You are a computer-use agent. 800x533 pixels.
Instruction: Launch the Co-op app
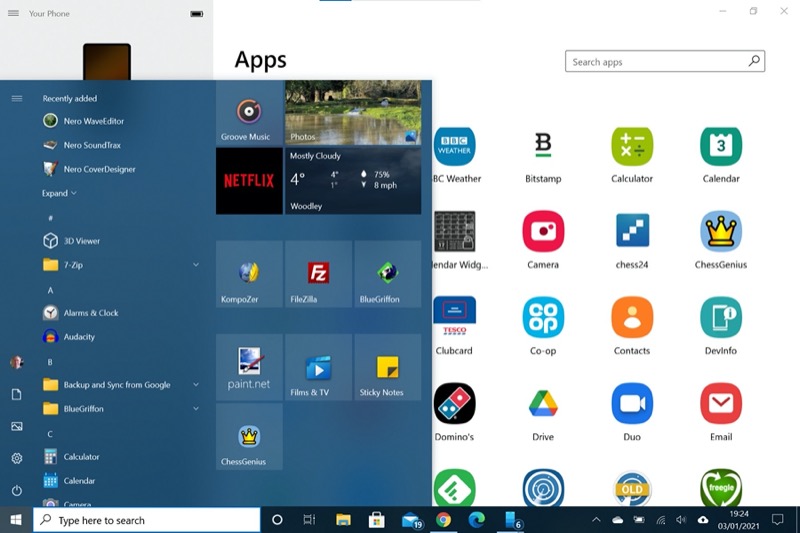(x=543, y=317)
